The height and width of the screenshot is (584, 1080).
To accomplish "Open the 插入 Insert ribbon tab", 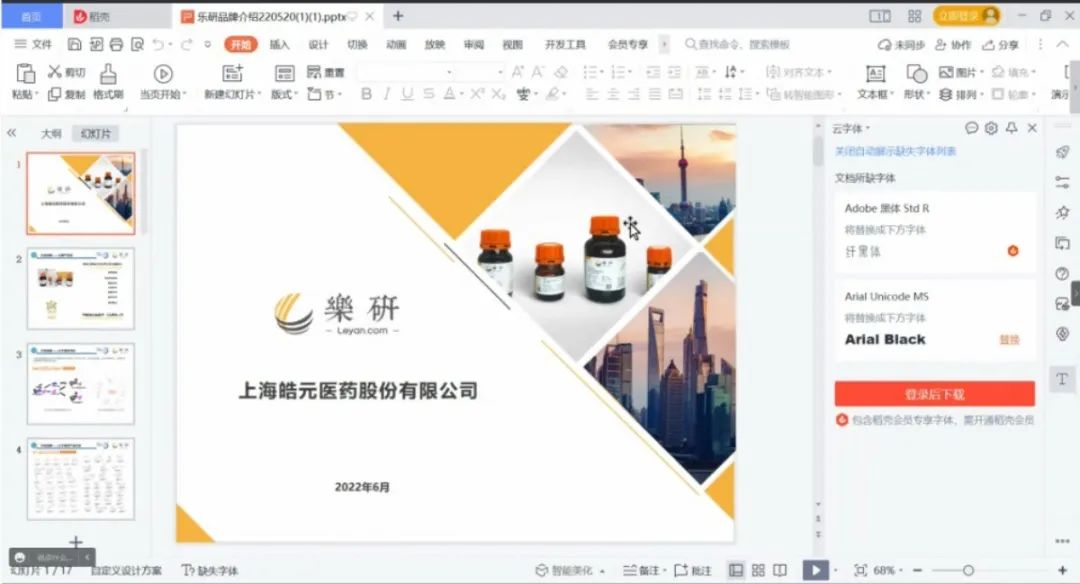I will [279, 45].
